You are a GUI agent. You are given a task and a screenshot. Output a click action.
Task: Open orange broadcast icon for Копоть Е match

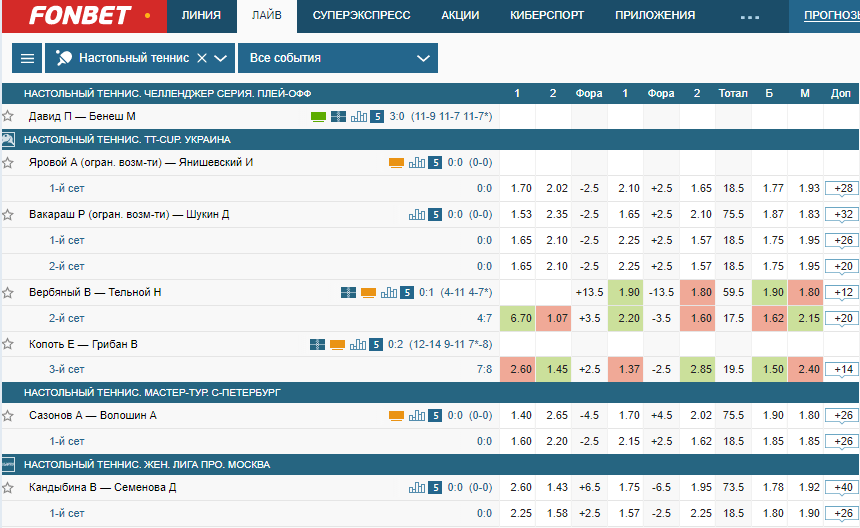337,344
